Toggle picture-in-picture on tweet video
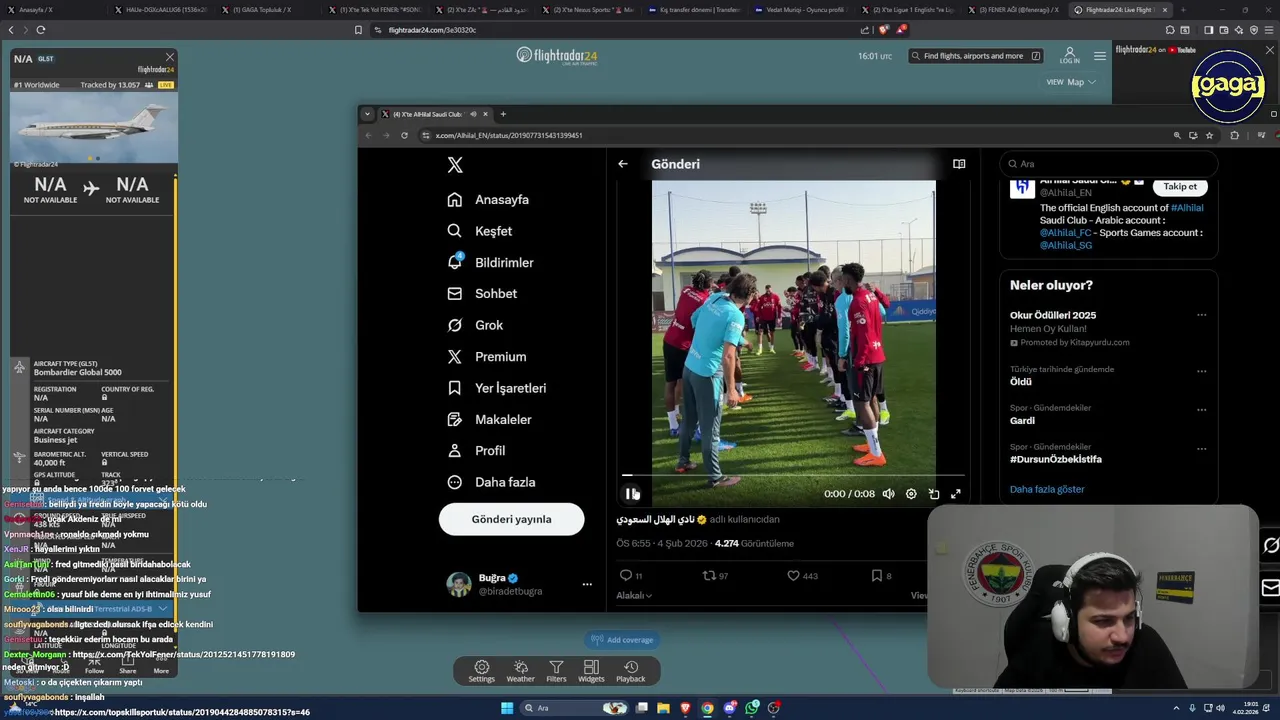Viewport: 1280px width, 720px height. click(x=934, y=494)
